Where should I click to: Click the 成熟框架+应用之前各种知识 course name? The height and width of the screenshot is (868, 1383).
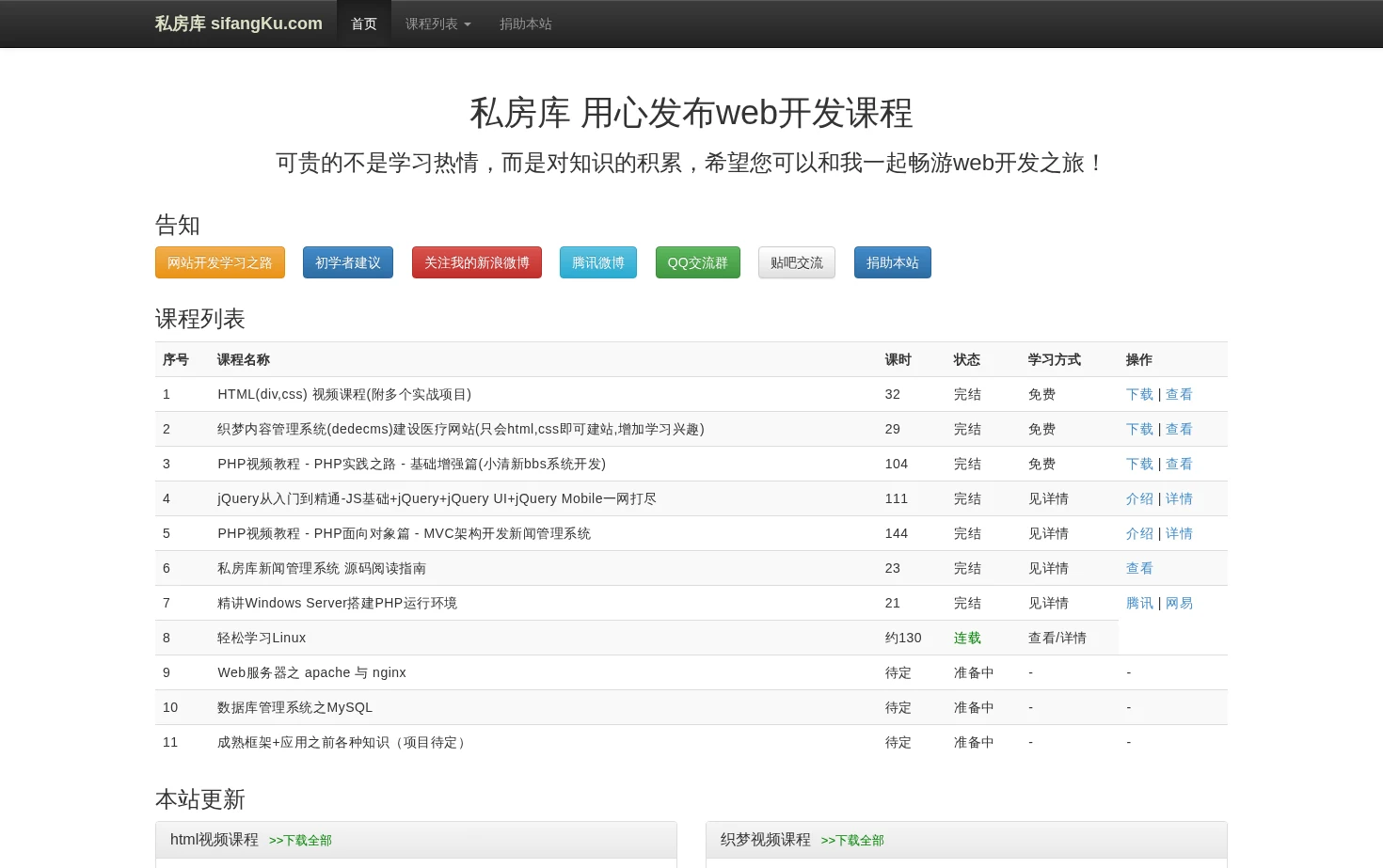coord(343,742)
